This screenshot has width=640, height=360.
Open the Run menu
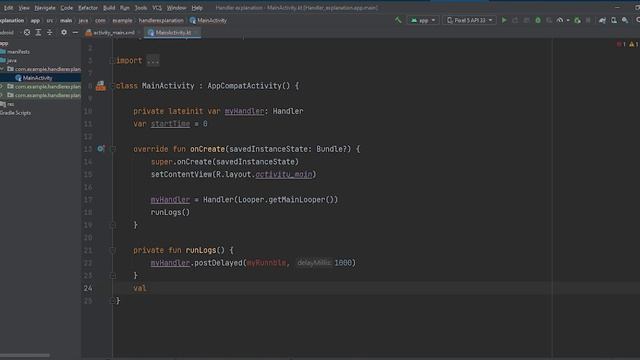pos(124,8)
